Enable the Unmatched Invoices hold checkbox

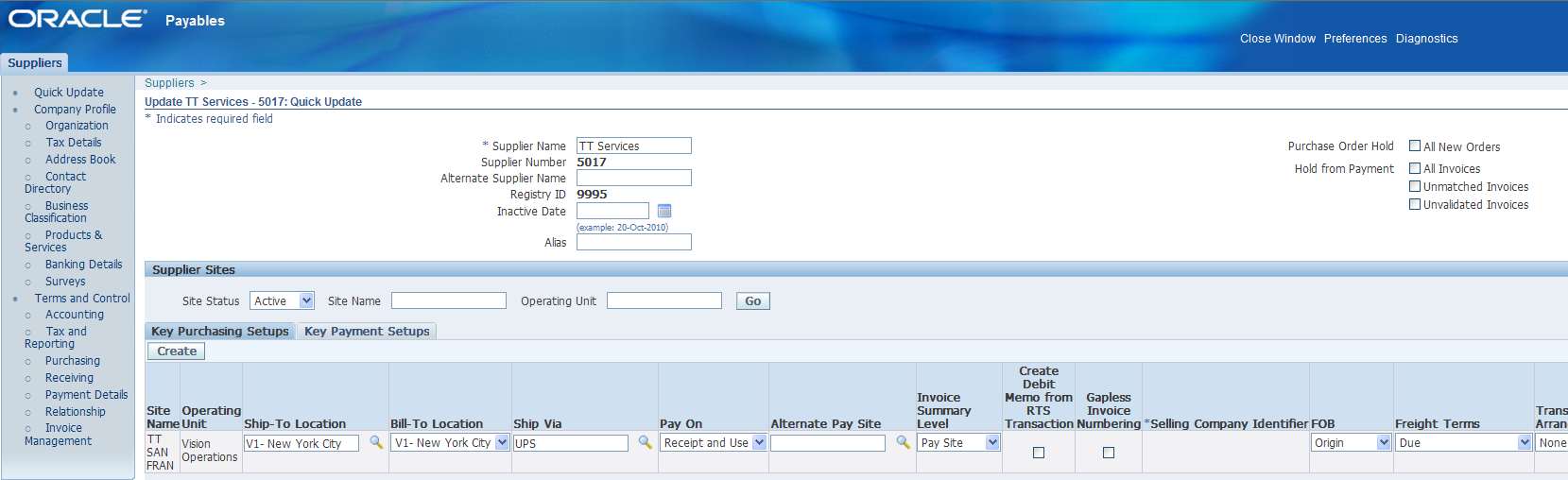[1415, 186]
